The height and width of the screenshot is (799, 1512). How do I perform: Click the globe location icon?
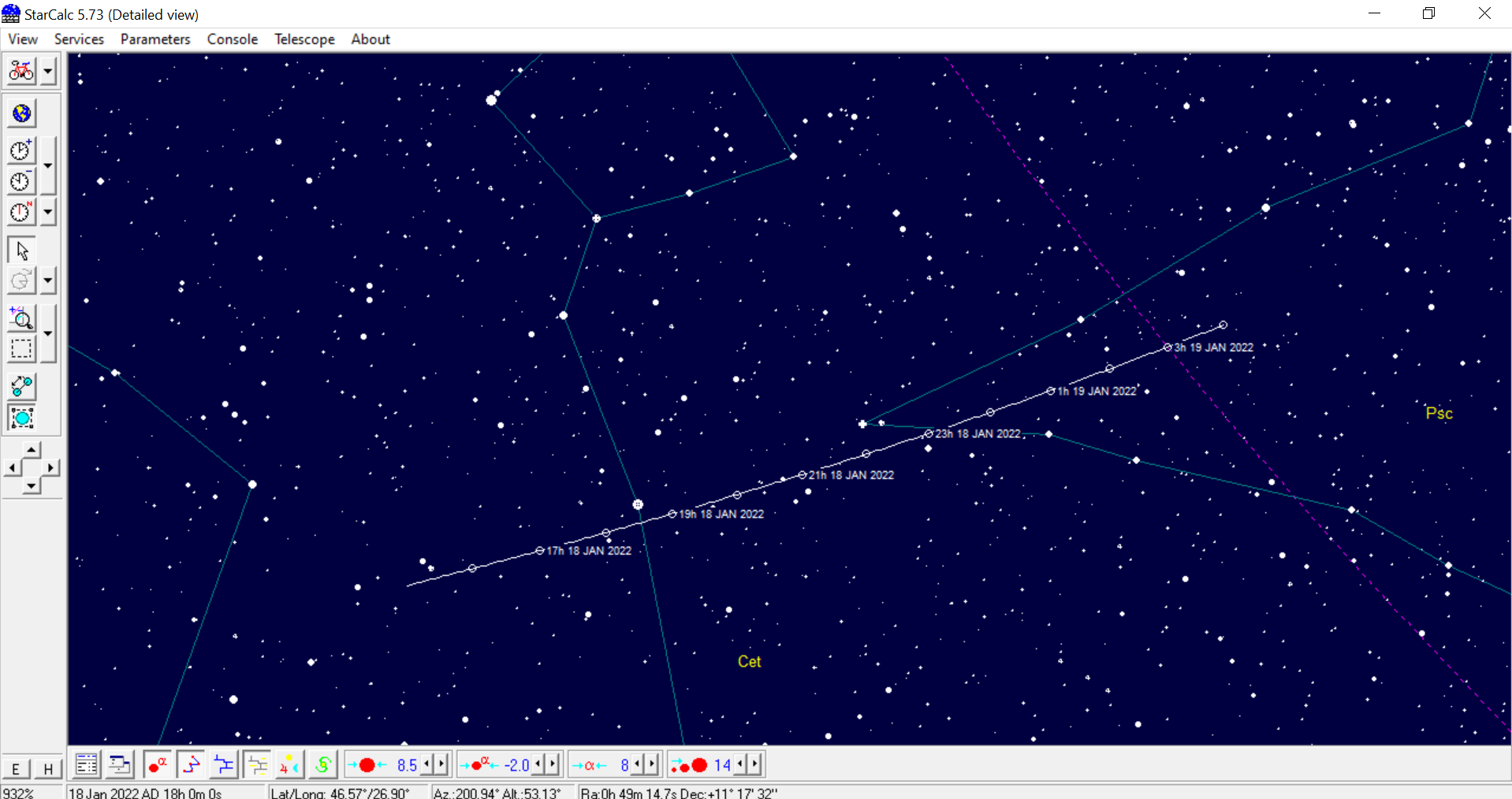pos(21,113)
